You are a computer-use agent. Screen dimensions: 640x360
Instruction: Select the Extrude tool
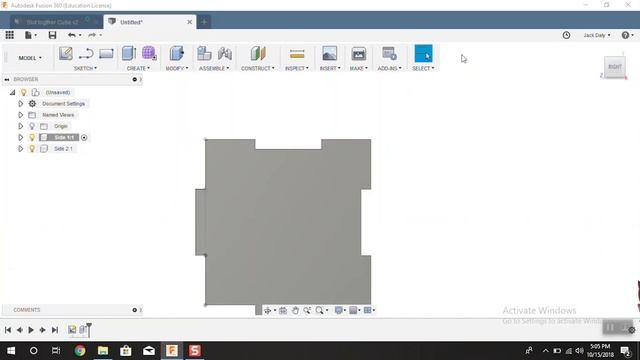pyautogui.click(x=129, y=53)
